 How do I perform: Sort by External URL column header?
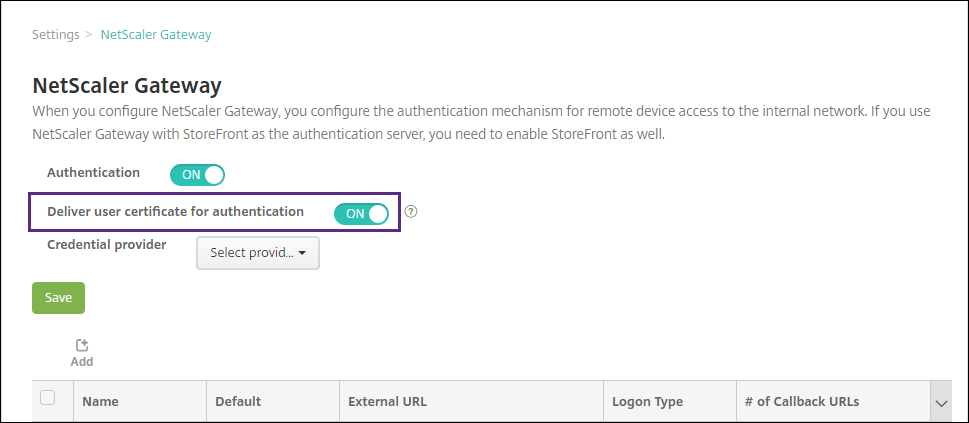(387, 402)
